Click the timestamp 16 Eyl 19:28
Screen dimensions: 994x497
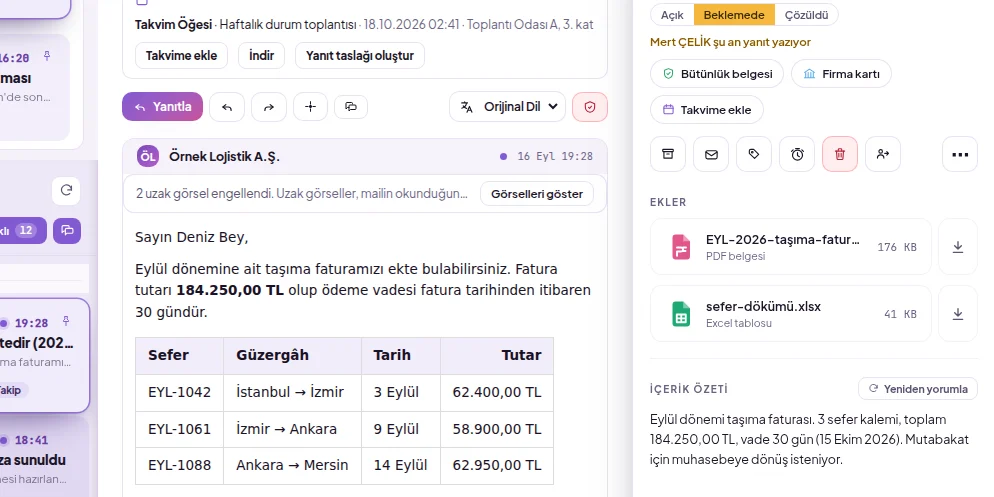555,157
